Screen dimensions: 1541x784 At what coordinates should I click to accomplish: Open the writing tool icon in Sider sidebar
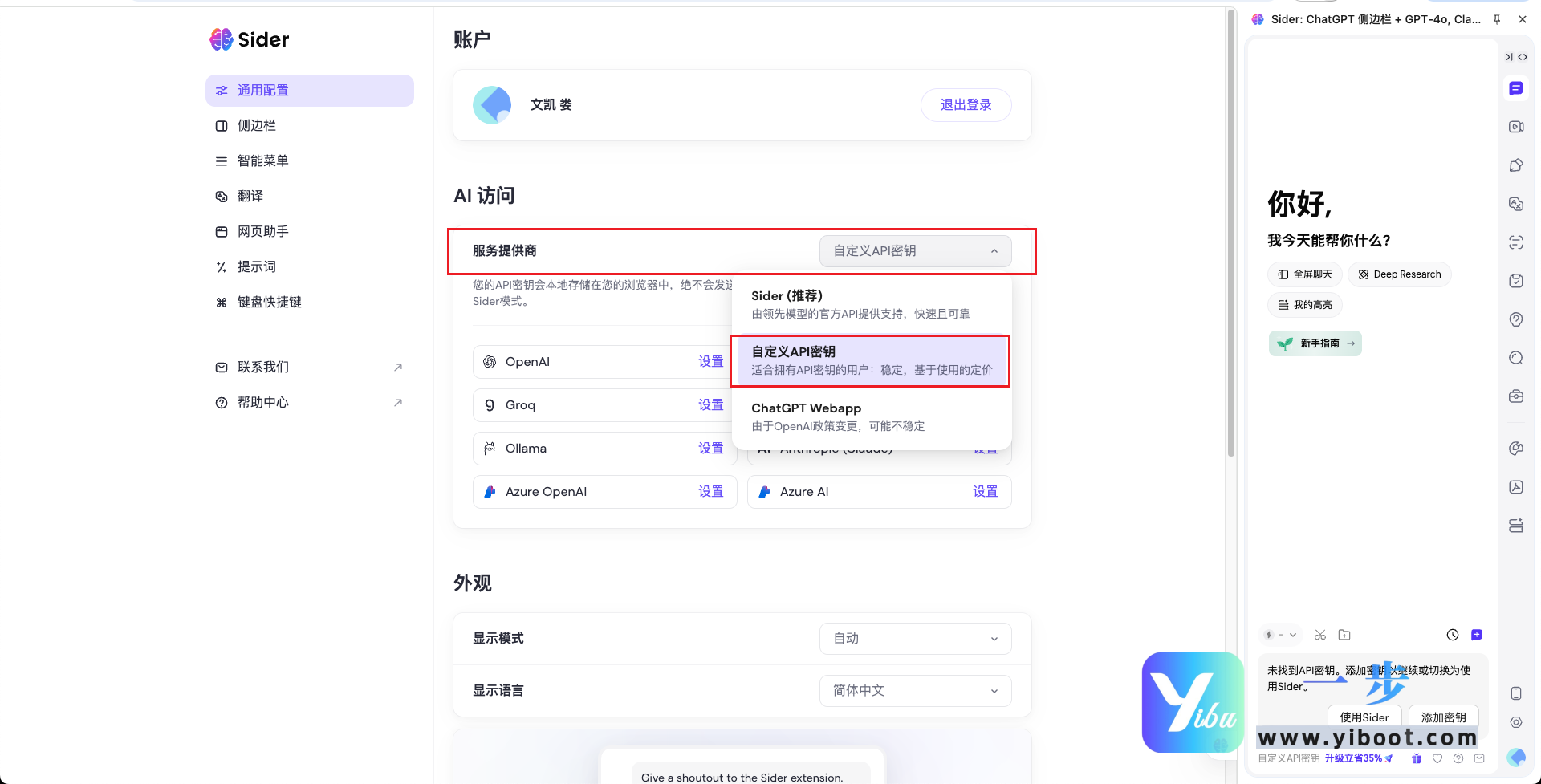pos(1517,165)
